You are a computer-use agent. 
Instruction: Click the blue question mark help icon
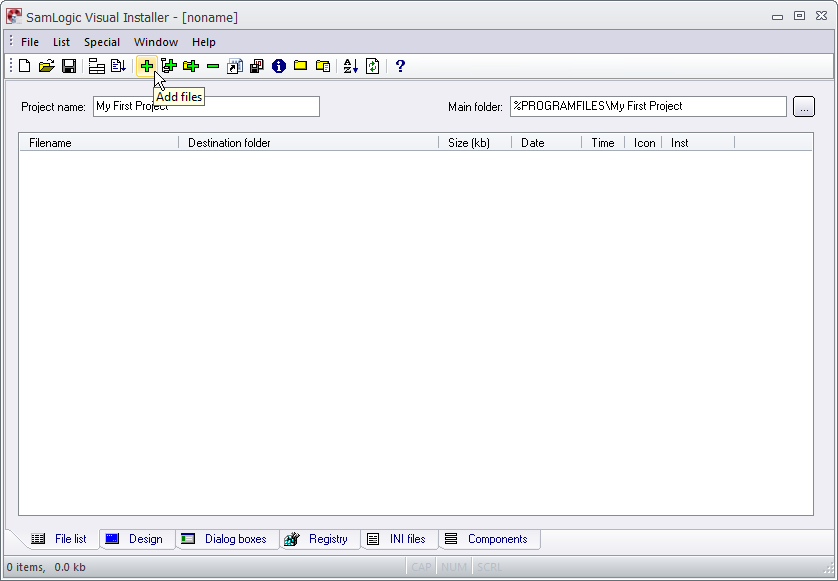pyautogui.click(x=400, y=66)
